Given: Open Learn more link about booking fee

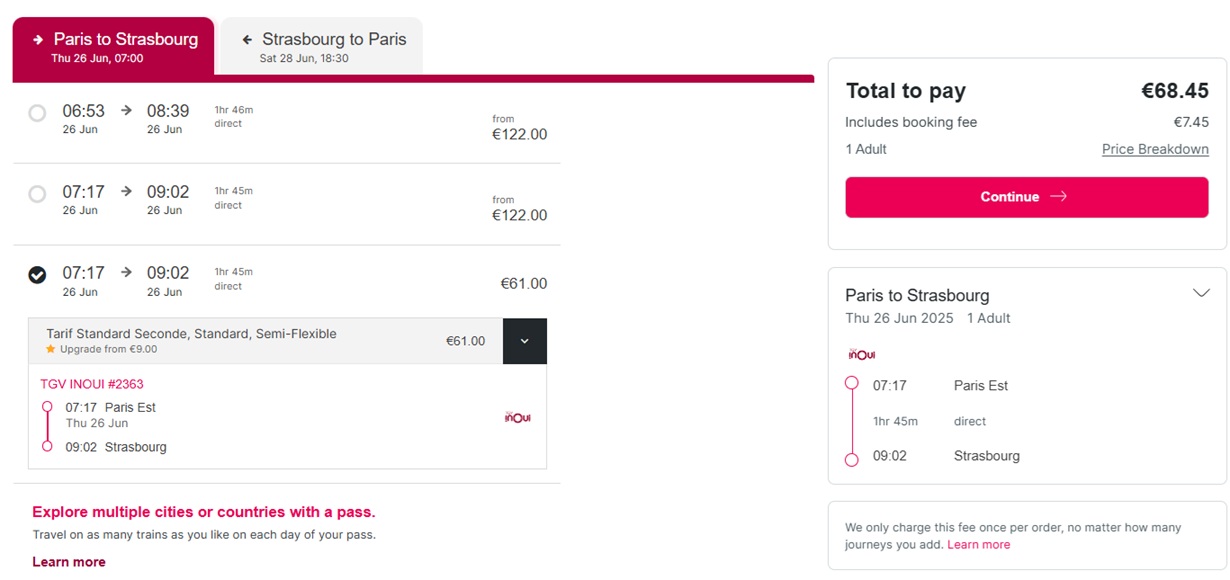Looking at the screenshot, I should point(979,545).
